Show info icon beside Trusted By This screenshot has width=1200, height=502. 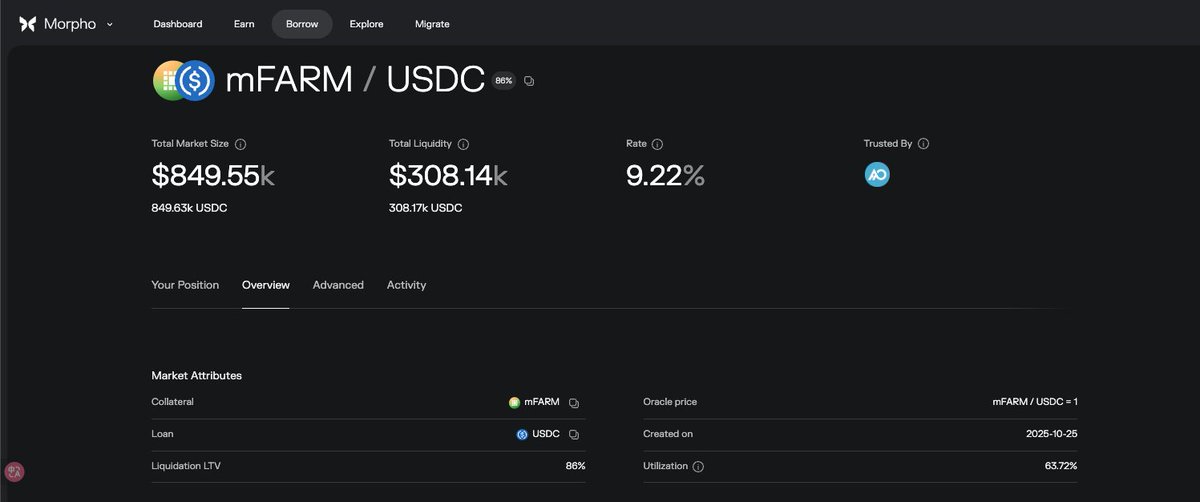[x=923, y=144]
